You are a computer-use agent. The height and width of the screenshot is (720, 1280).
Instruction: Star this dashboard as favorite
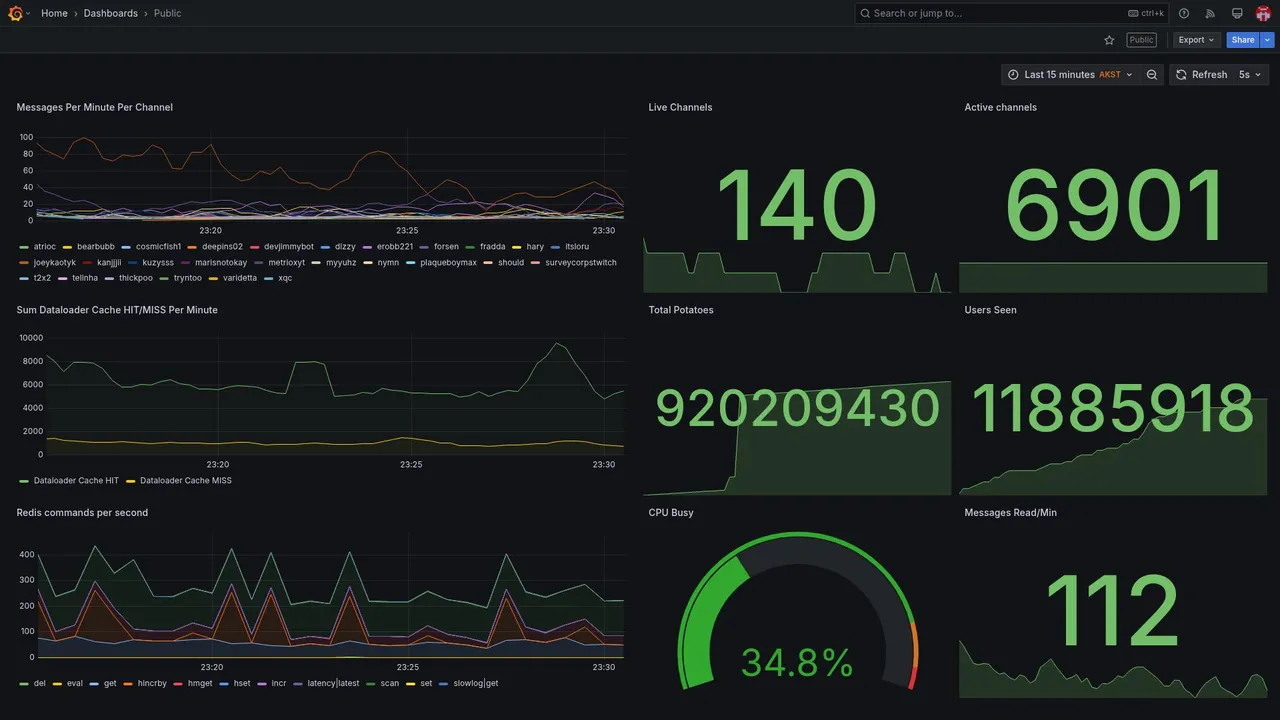pos(1109,40)
